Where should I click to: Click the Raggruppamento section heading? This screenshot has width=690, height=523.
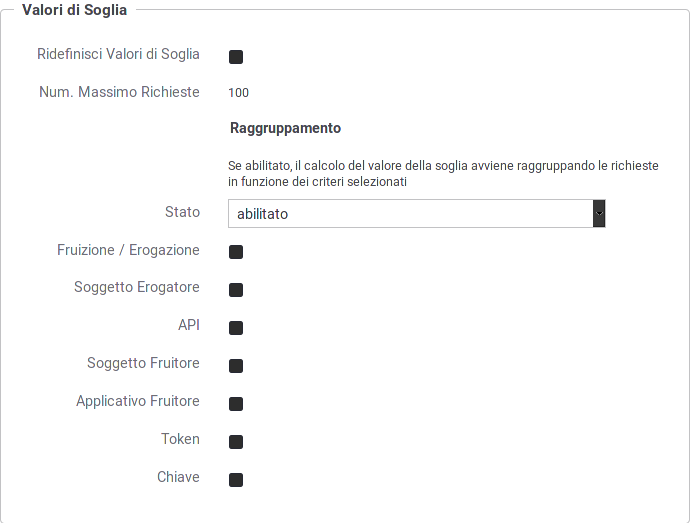pyautogui.click(x=285, y=128)
